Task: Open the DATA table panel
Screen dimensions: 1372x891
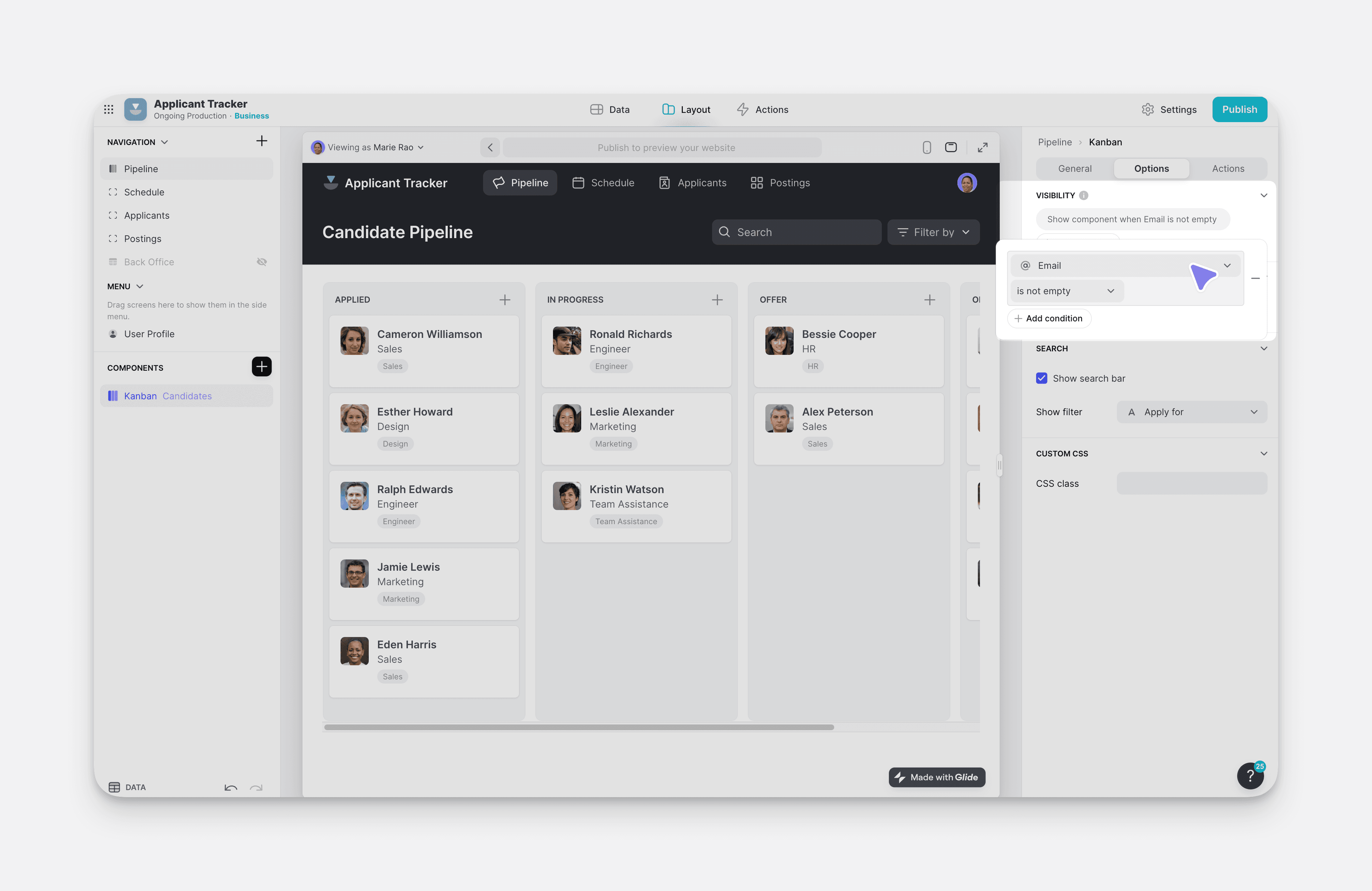Action: (127, 787)
